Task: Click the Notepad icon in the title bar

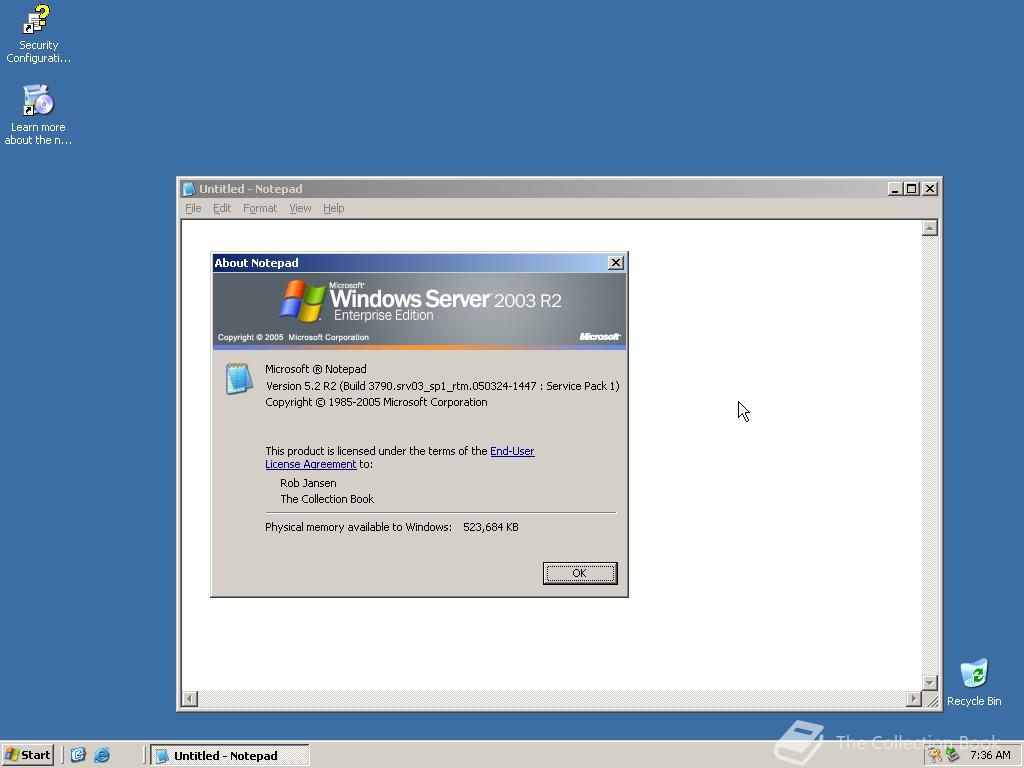Action: pos(188,188)
